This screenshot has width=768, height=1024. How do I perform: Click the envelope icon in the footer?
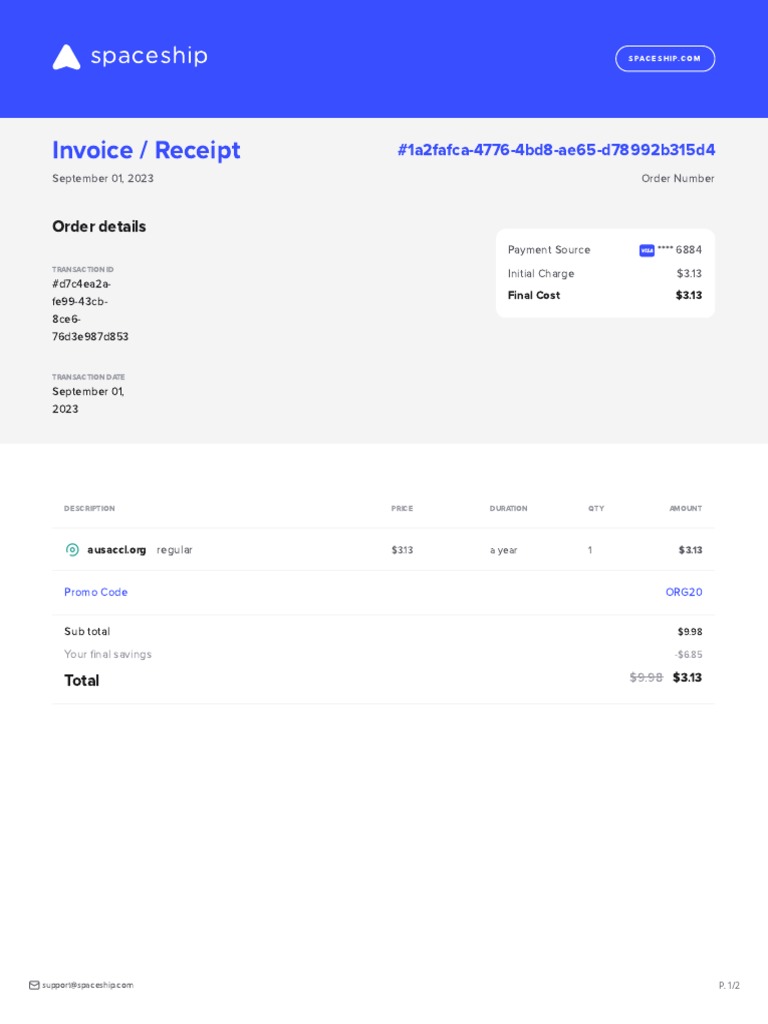(x=34, y=985)
